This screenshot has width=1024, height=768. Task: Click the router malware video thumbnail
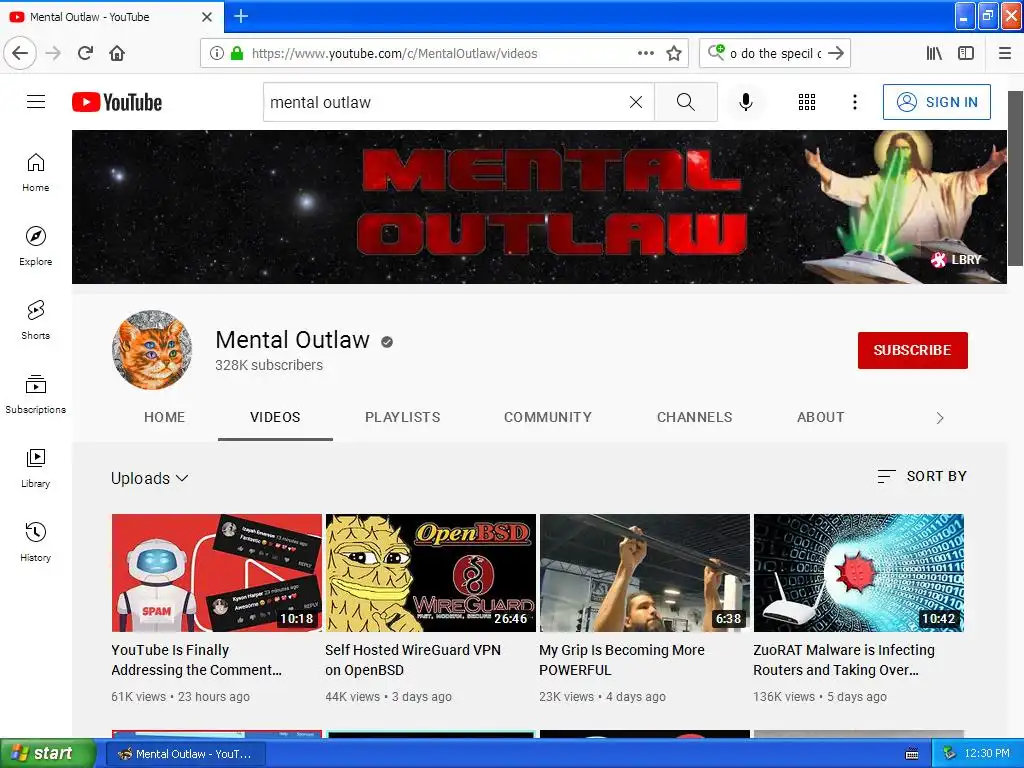(x=859, y=573)
